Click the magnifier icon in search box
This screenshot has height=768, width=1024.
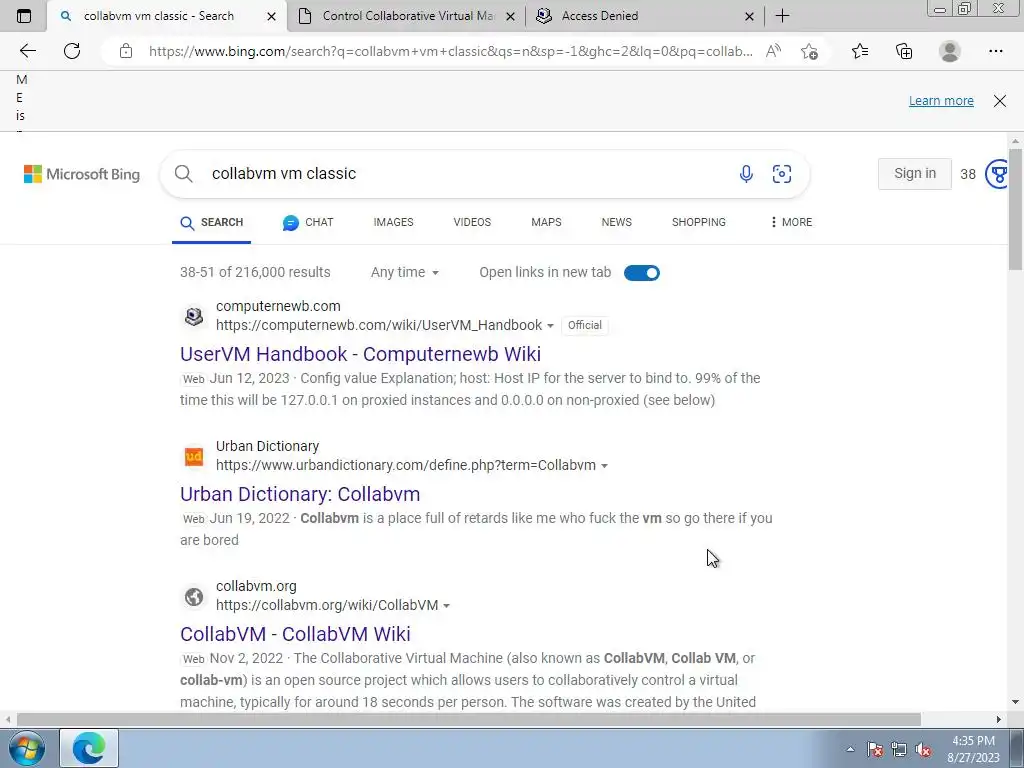[184, 174]
